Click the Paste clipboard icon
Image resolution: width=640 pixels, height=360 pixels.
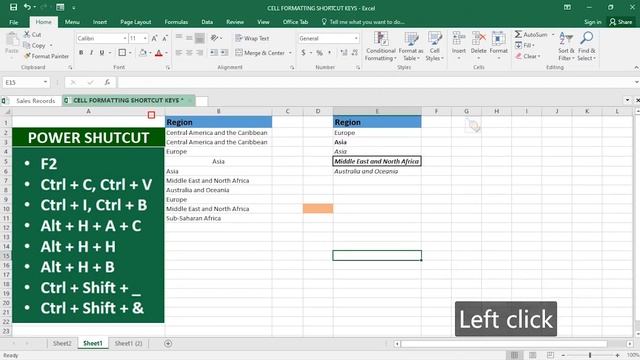point(12,40)
